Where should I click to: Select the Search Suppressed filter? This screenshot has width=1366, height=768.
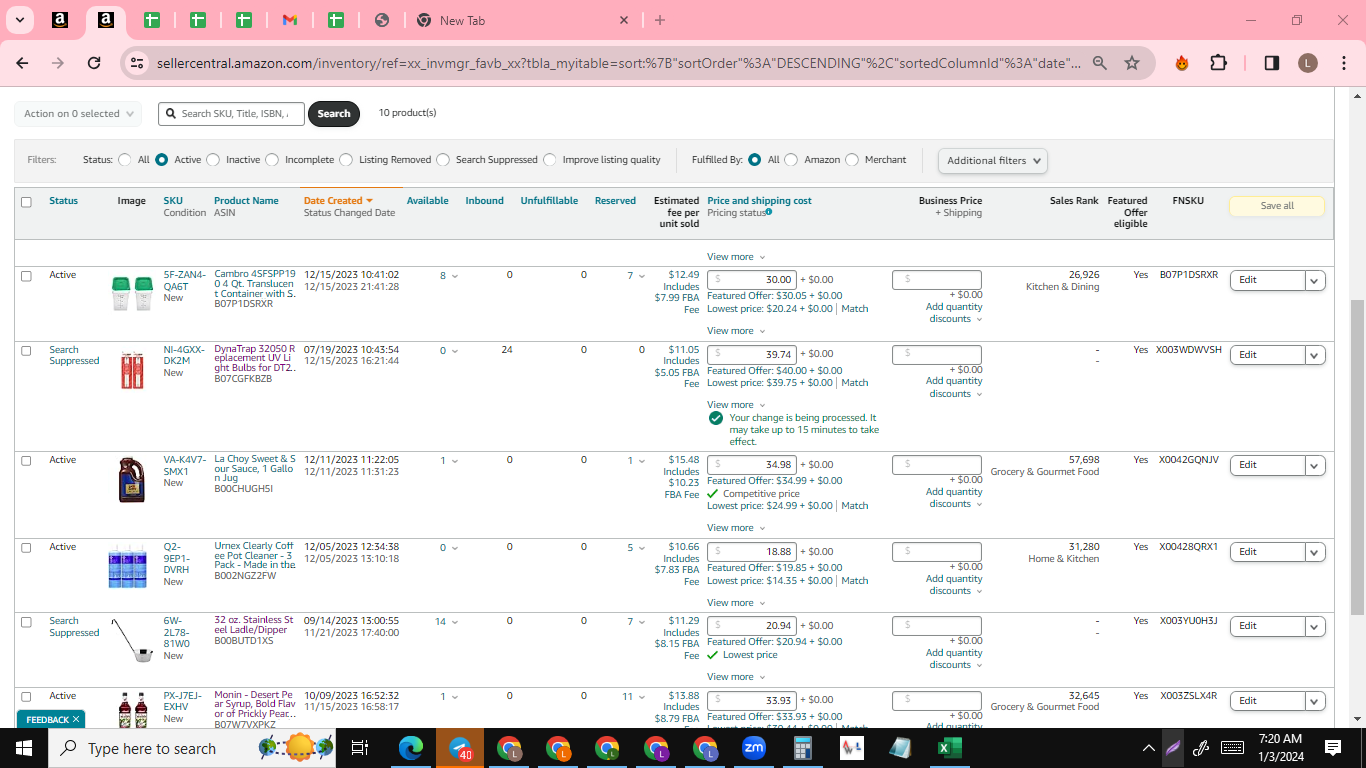[443, 160]
